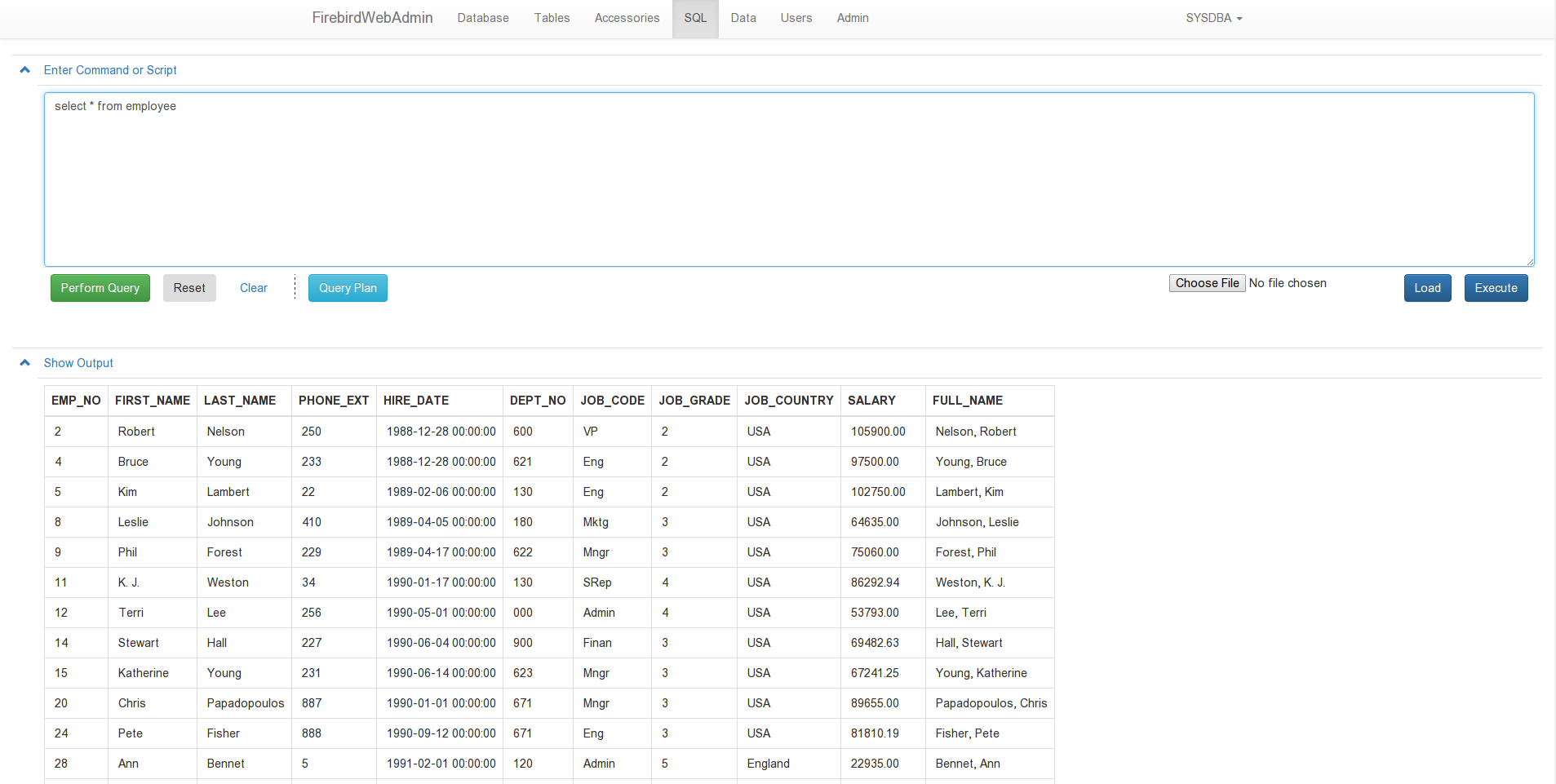Open the SYSDBA user dropdown

pyautogui.click(x=1213, y=18)
